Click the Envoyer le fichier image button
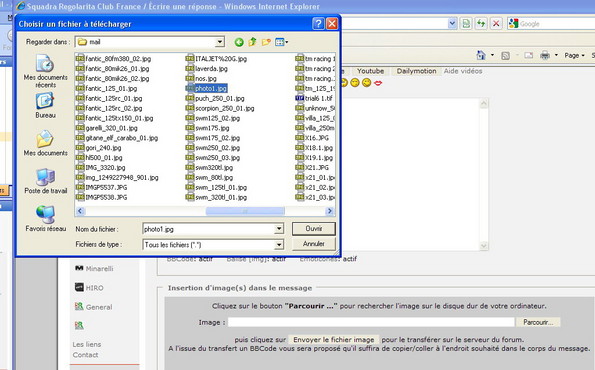The height and width of the screenshot is (370, 595). tap(334, 340)
